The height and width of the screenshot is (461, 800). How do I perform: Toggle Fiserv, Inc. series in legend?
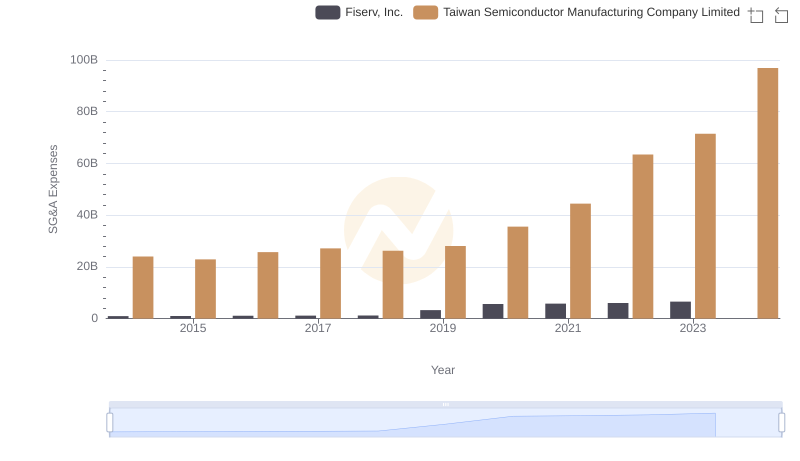click(x=373, y=12)
